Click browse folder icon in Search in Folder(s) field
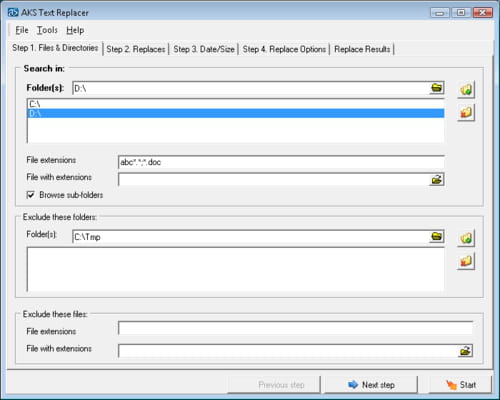This screenshot has height=400, width=500. pos(436,88)
